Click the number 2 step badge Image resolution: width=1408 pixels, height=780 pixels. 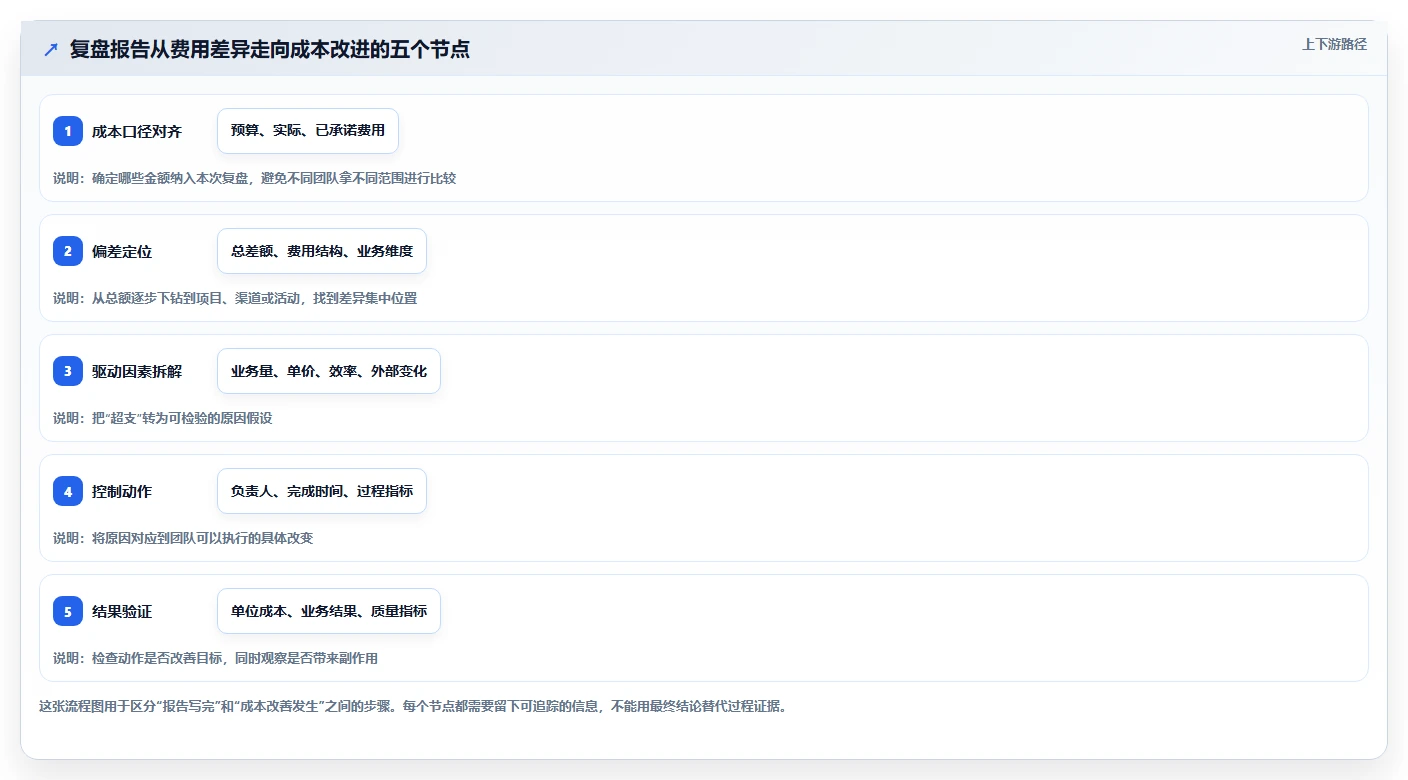(x=68, y=251)
